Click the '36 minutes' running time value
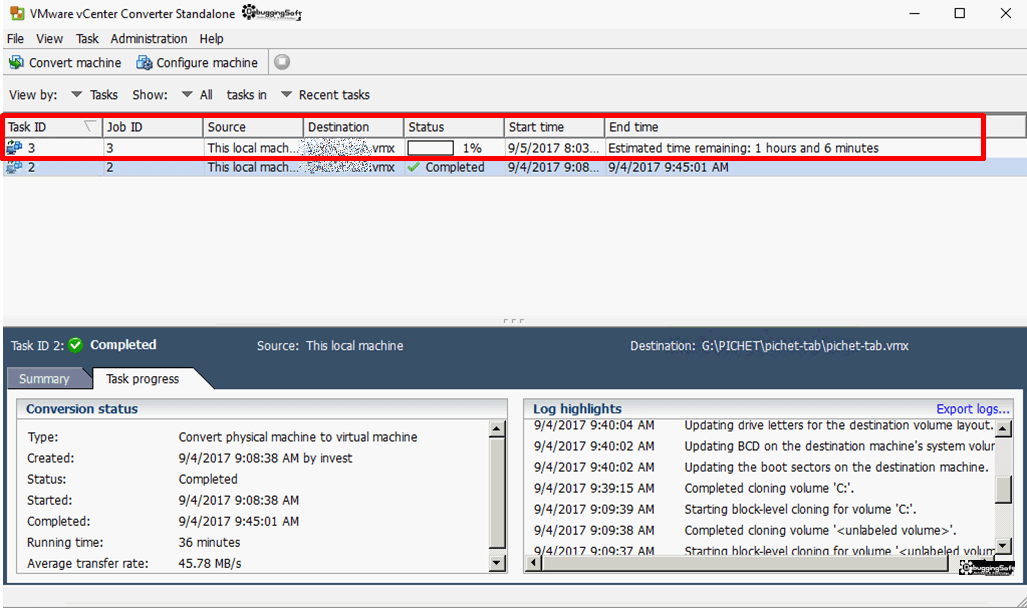1027x608 pixels. click(x=209, y=542)
